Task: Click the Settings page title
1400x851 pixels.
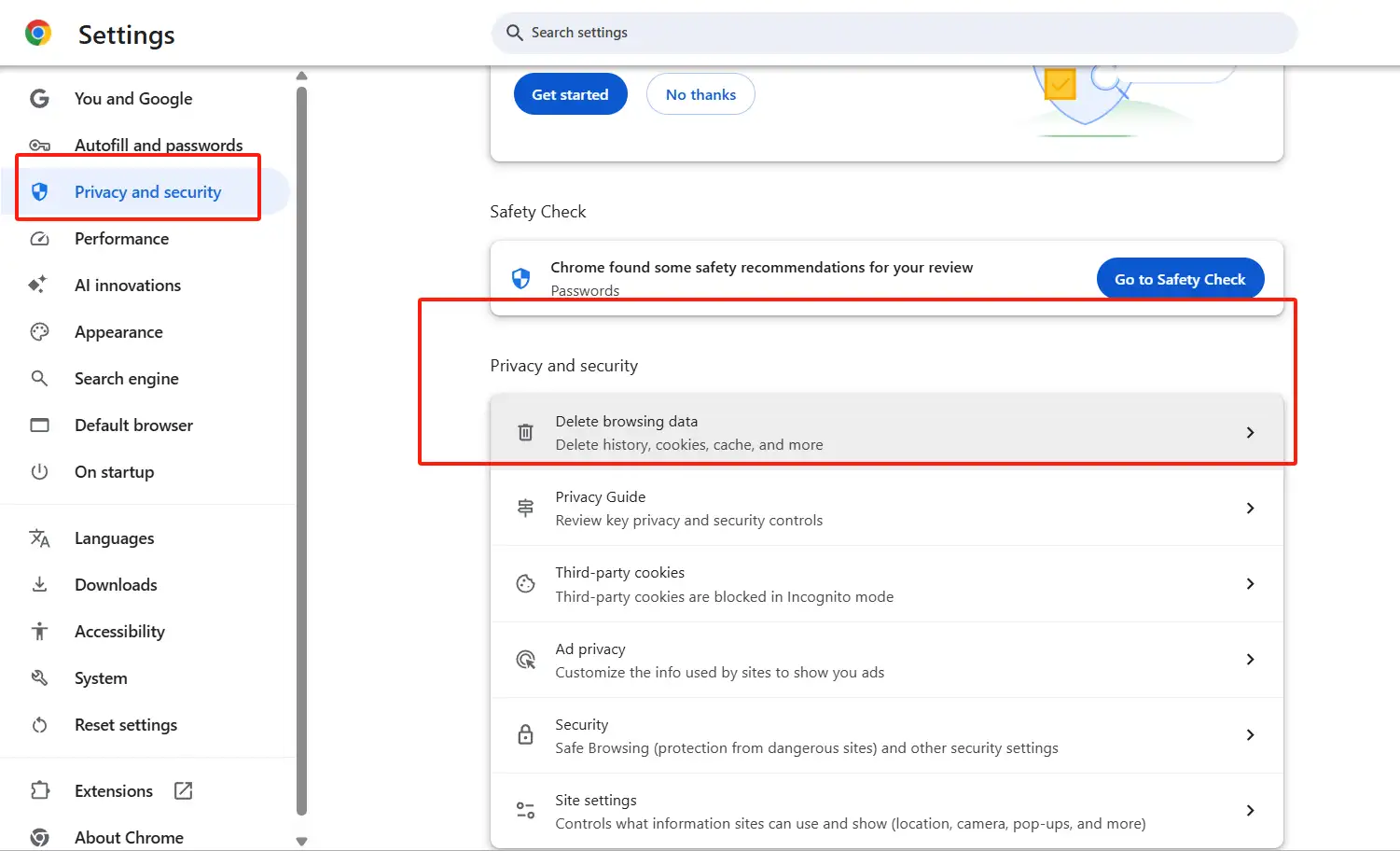Action: coord(127,35)
